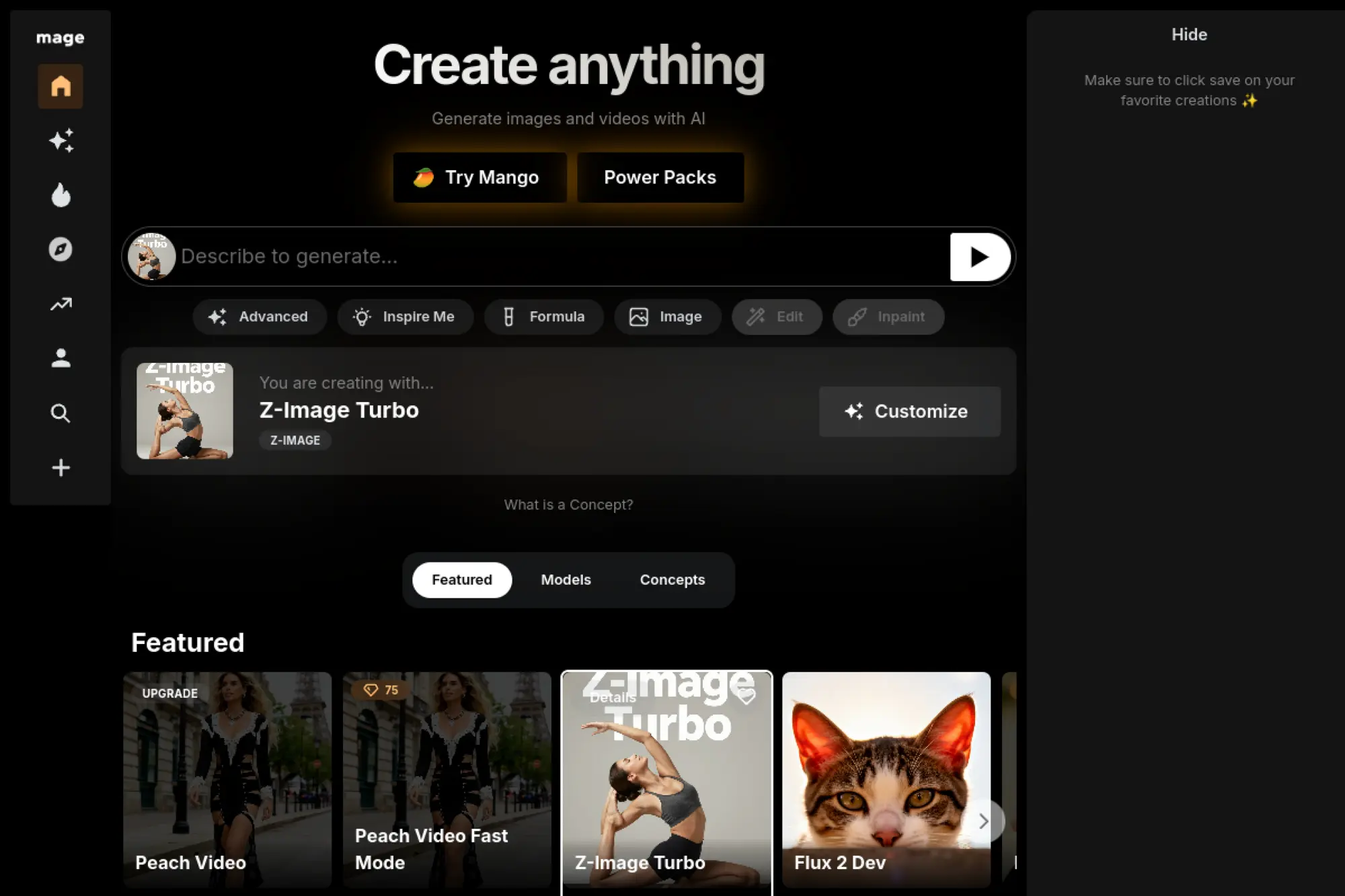The width and height of the screenshot is (1345, 896).
Task: Click the magnifier search icon in sidebar
Action: [61, 413]
